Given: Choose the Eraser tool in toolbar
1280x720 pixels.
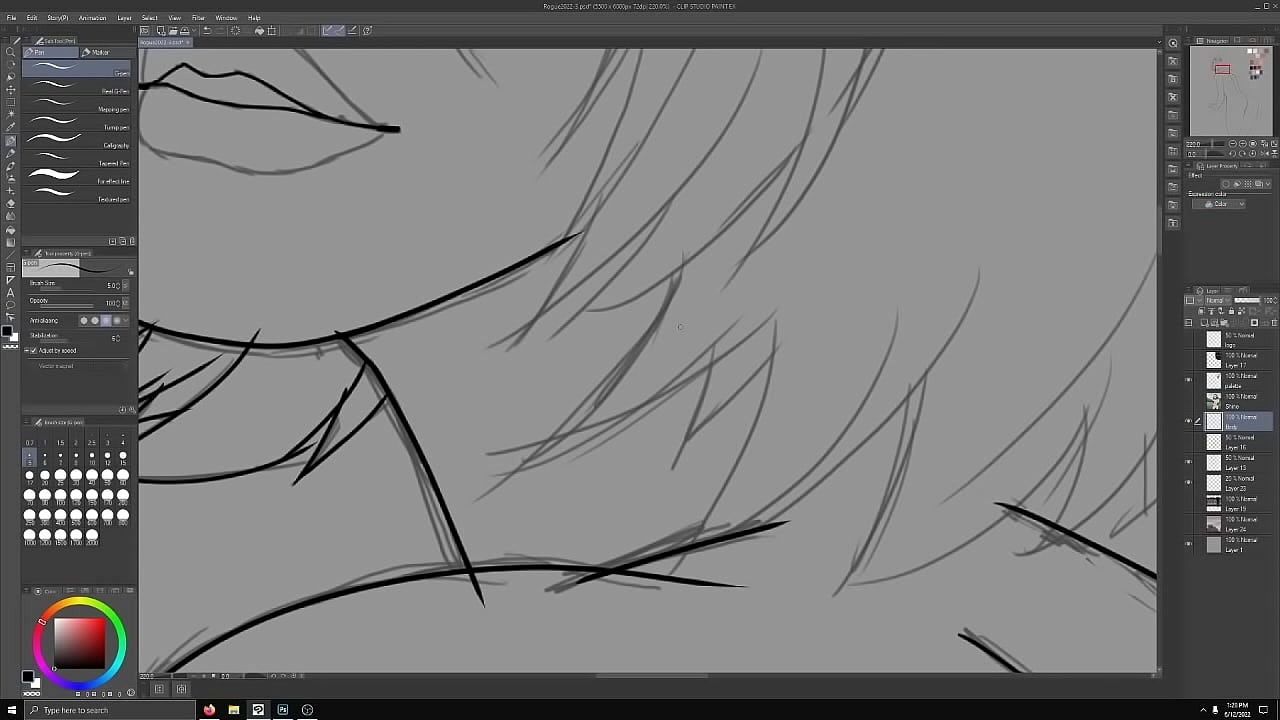Looking at the screenshot, I should coord(11,204).
